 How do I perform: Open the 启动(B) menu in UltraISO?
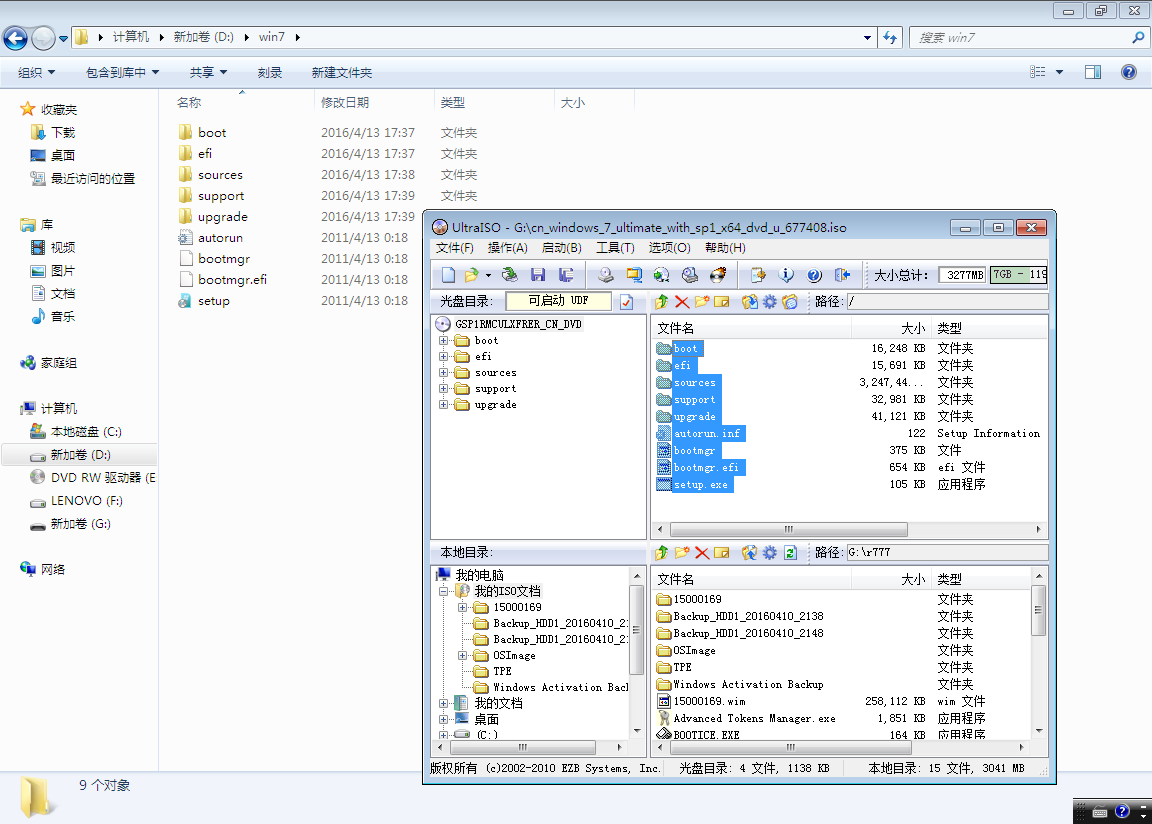pyautogui.click(x=561, y=248)
